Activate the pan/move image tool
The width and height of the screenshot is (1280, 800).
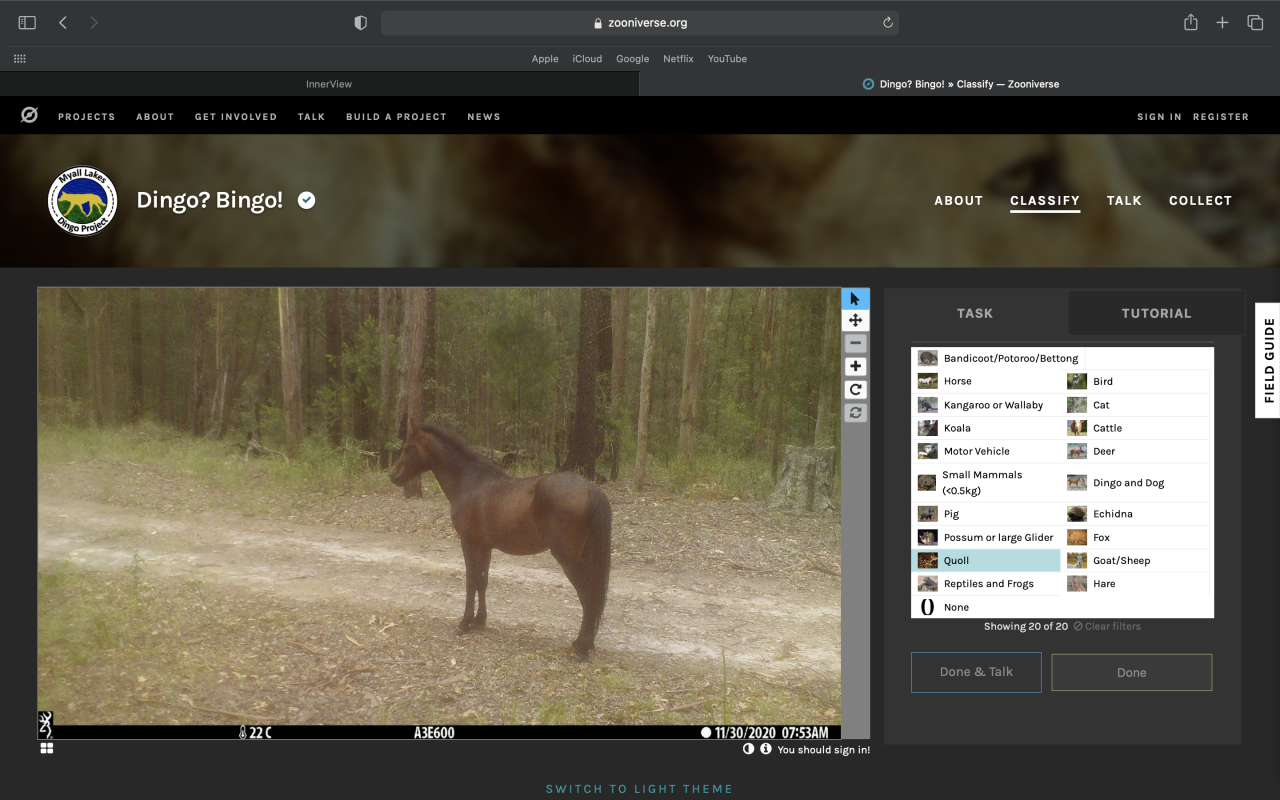pos(855,321)
